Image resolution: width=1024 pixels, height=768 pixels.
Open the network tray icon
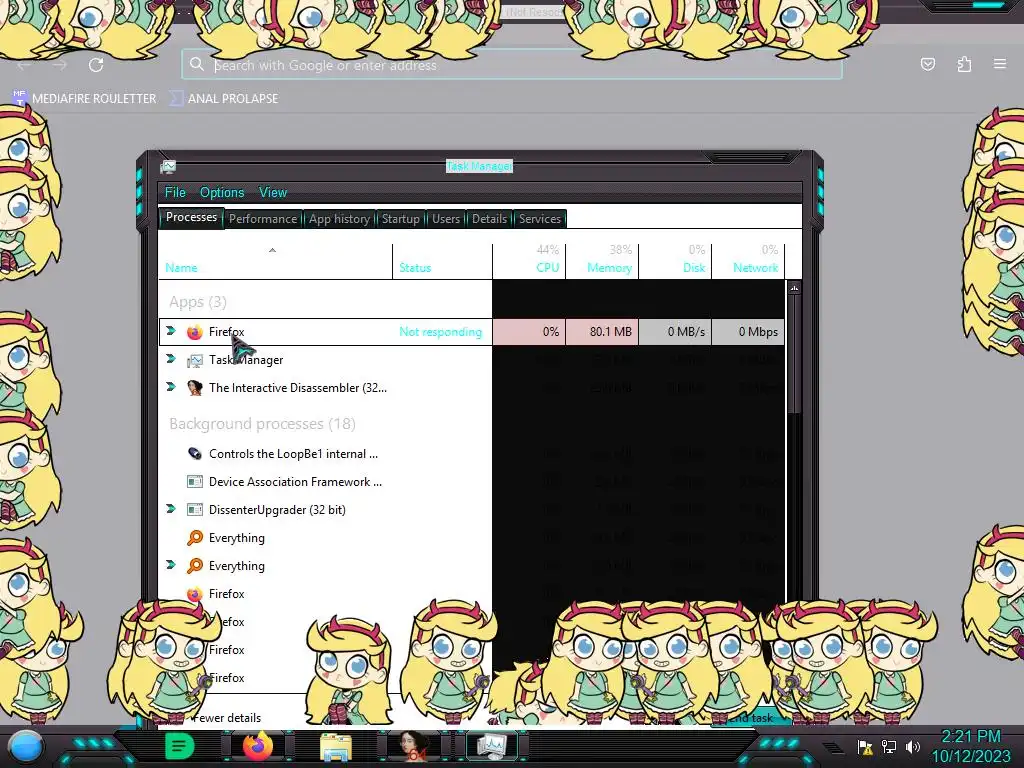pyautogui.click(x=889, y=746)
